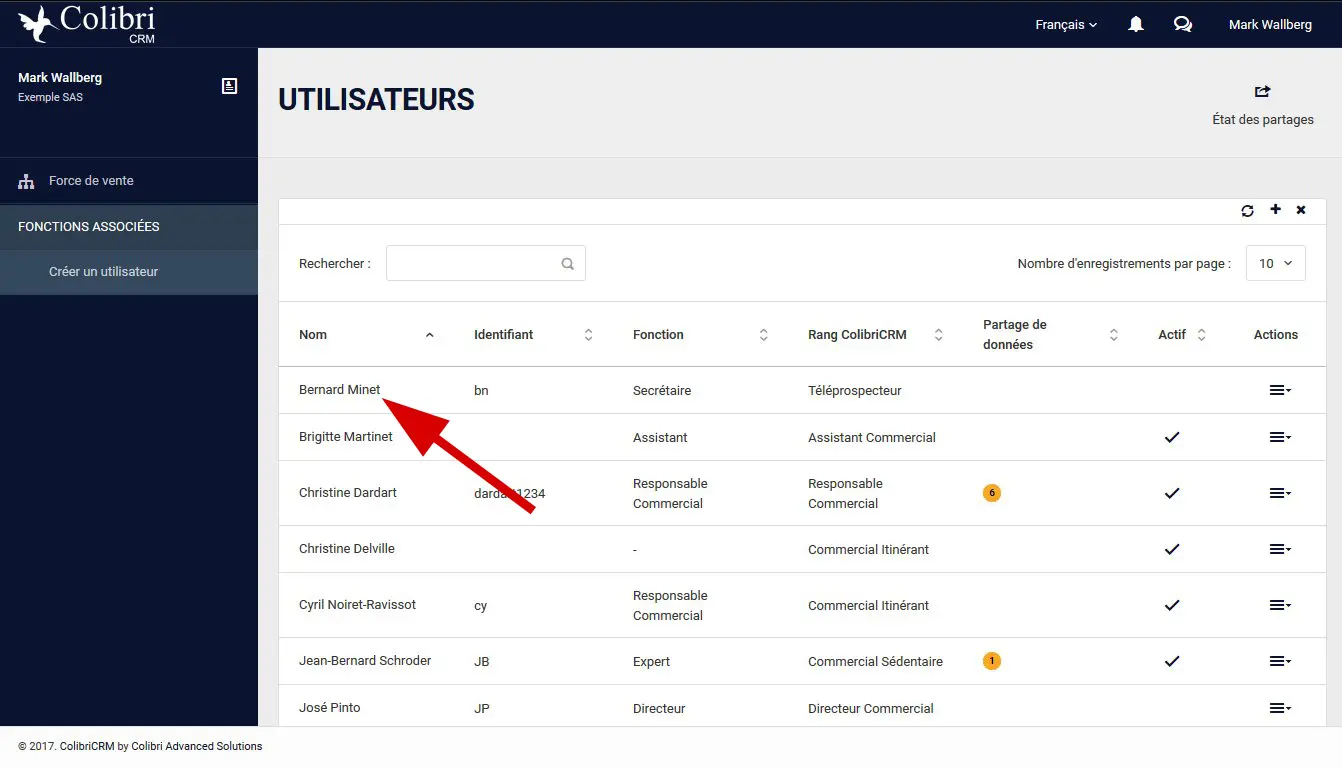The width and height of the screenshot is (1342, 768).
Task: Select user Bernard Minet
Action: point(340,390)
